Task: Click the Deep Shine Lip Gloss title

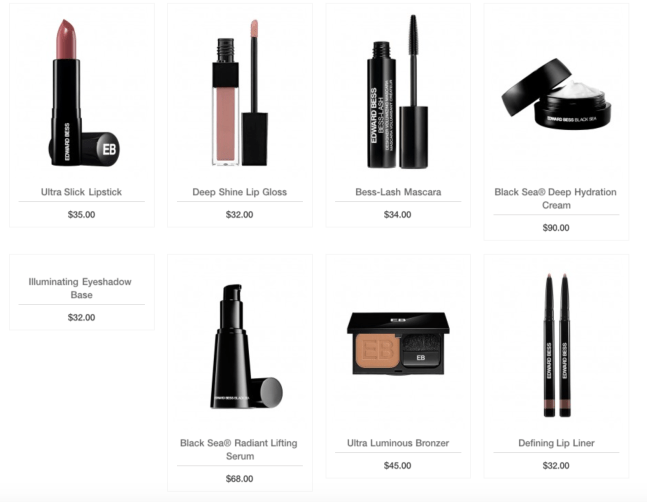Action: (x=240, y=192)
